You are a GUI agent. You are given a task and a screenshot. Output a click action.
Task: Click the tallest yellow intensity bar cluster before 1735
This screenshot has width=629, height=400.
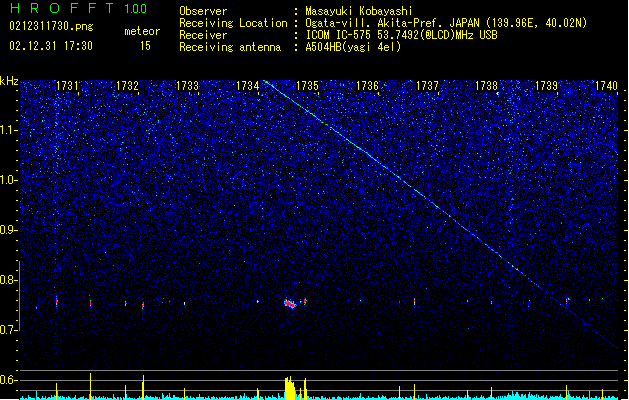pyautogui.click(x=290, y=388)
